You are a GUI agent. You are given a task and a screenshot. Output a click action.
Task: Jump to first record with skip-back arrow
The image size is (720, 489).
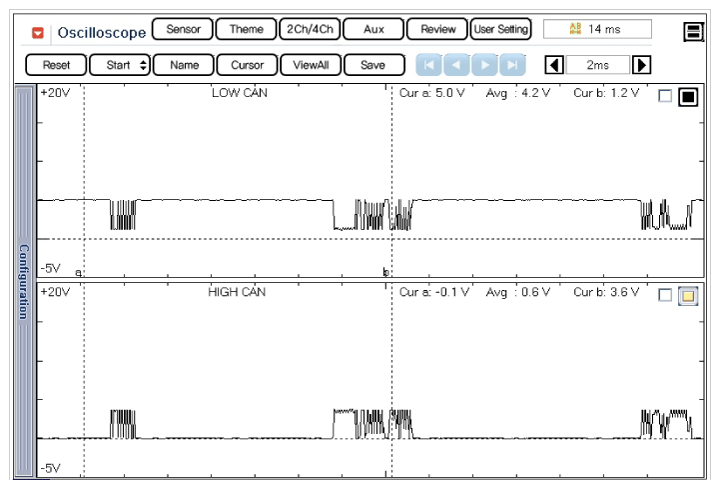429,65
